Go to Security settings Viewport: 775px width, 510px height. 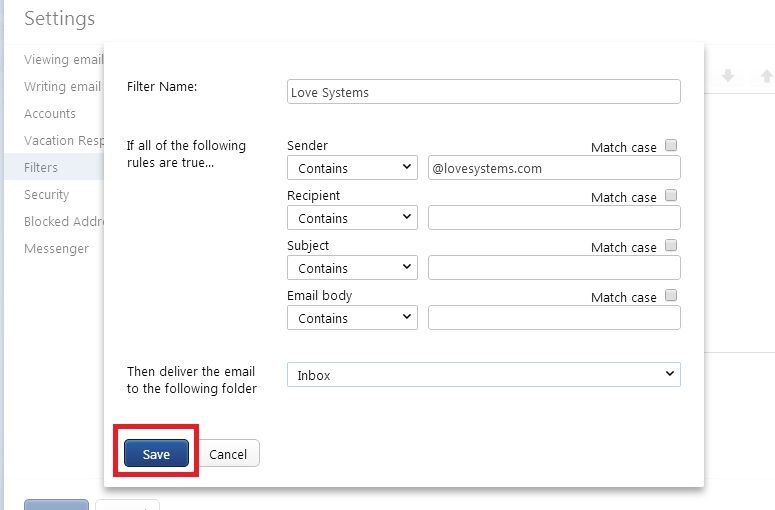[x=46, y=195]
